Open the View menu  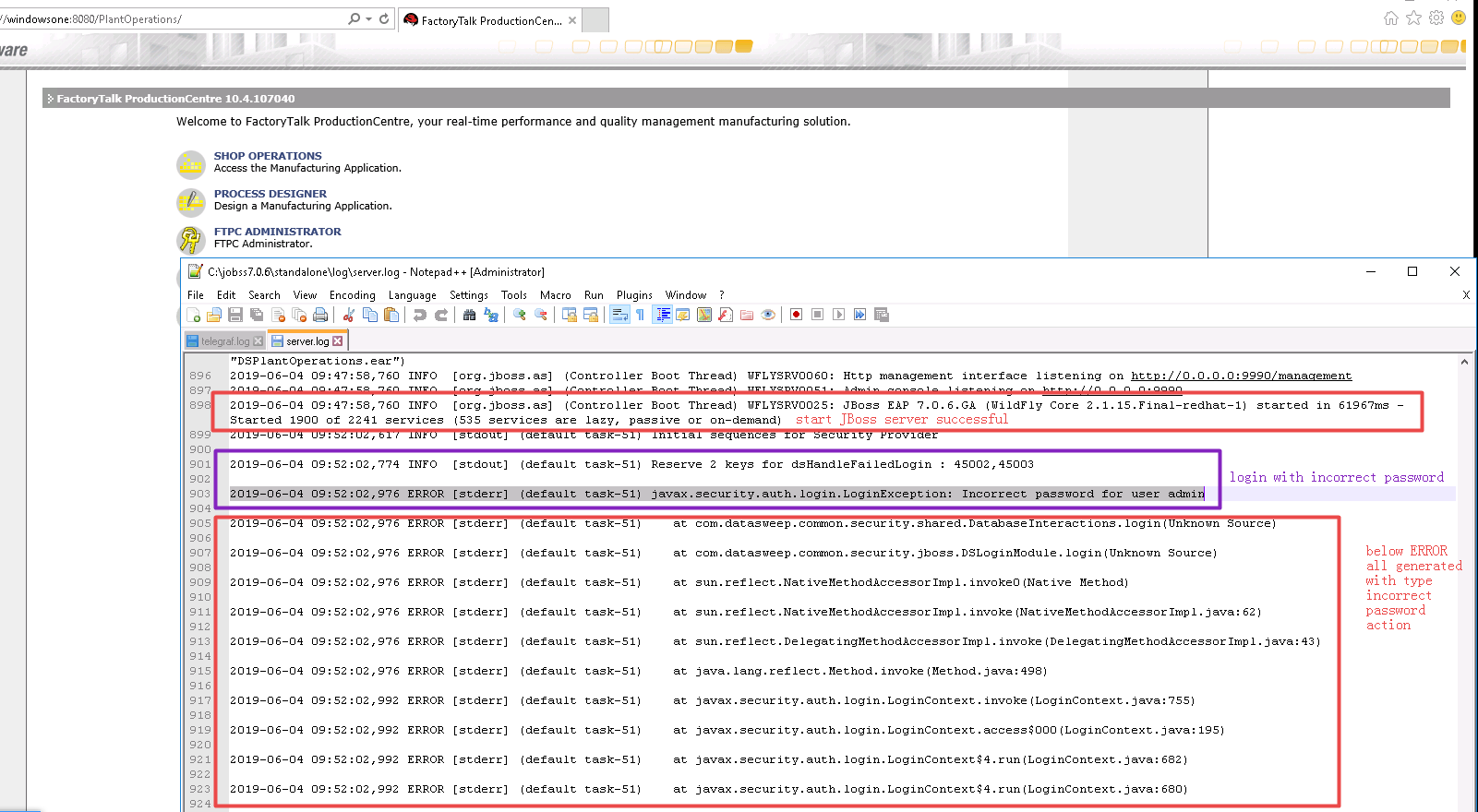click(x=305, y=295)
